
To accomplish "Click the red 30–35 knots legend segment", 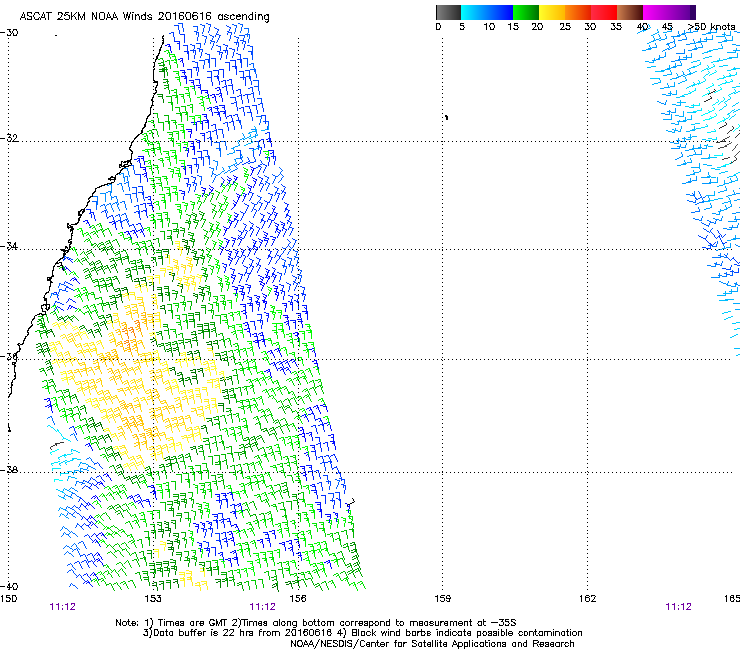I will pos(604,12).
